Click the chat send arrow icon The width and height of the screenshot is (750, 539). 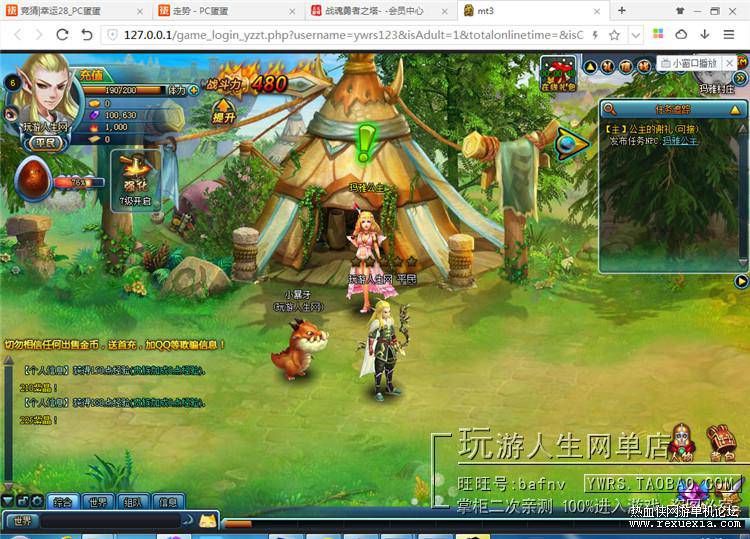pos(188,520)
